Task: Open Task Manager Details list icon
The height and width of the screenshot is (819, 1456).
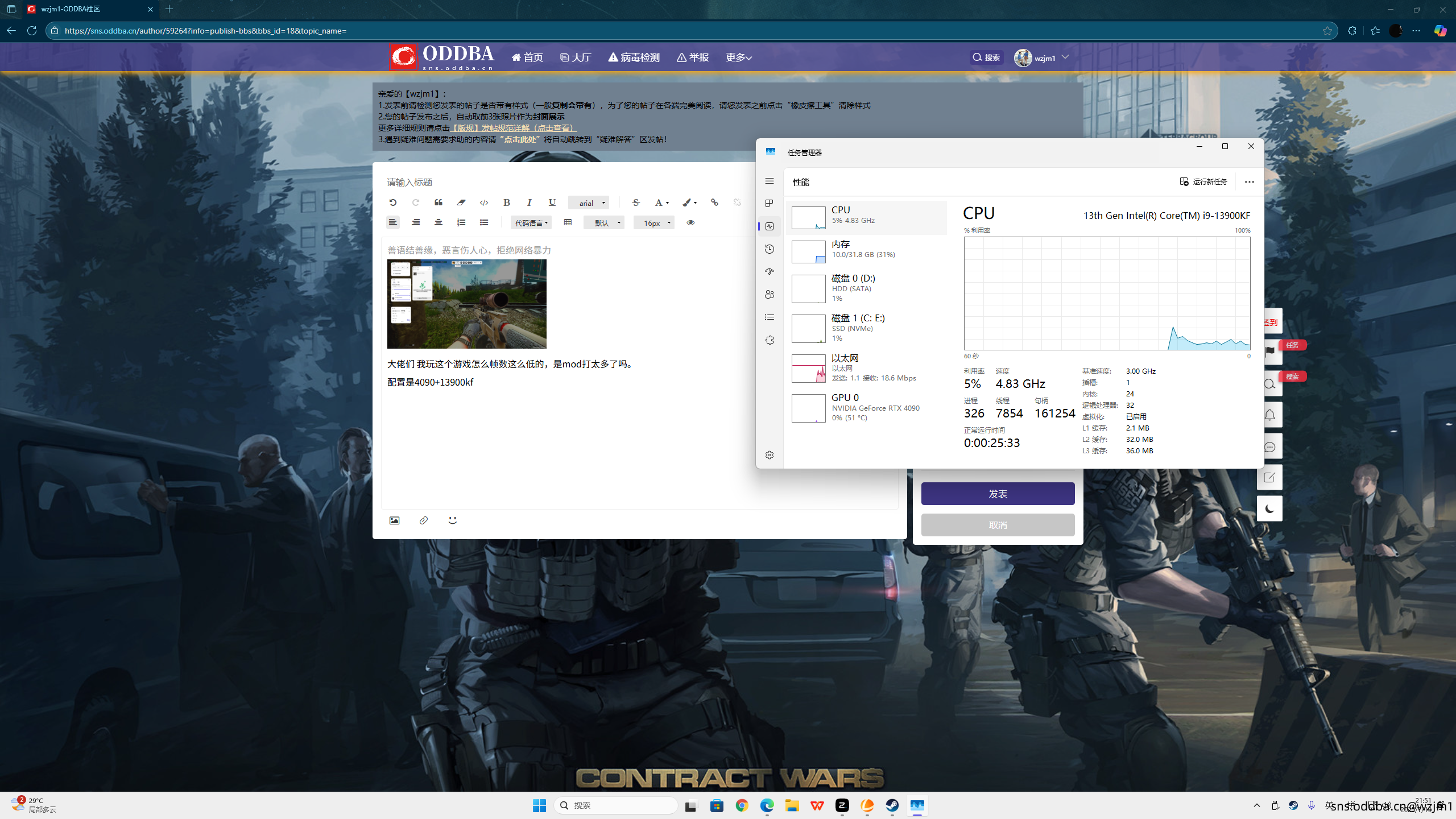Action: [x=770, y=317]
